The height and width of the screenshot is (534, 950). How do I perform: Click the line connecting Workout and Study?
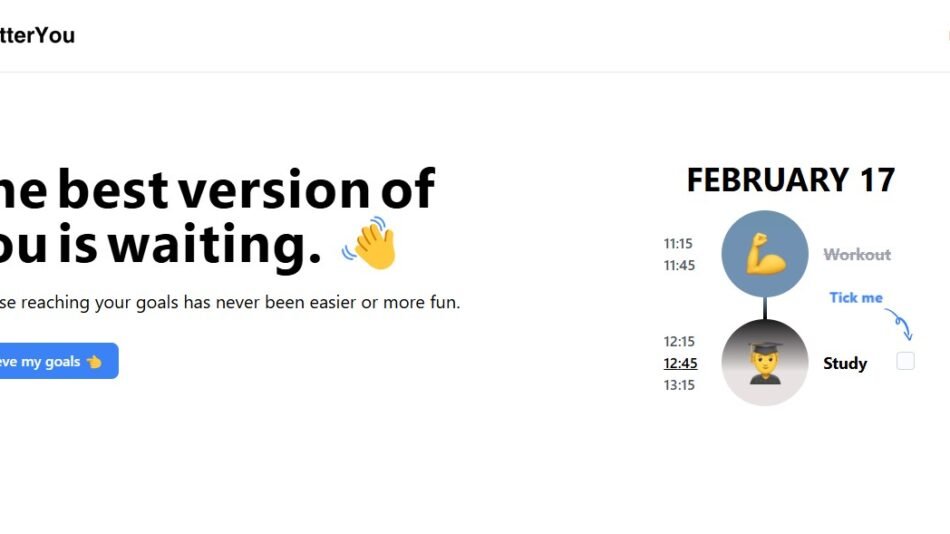[x=765, y=307]
